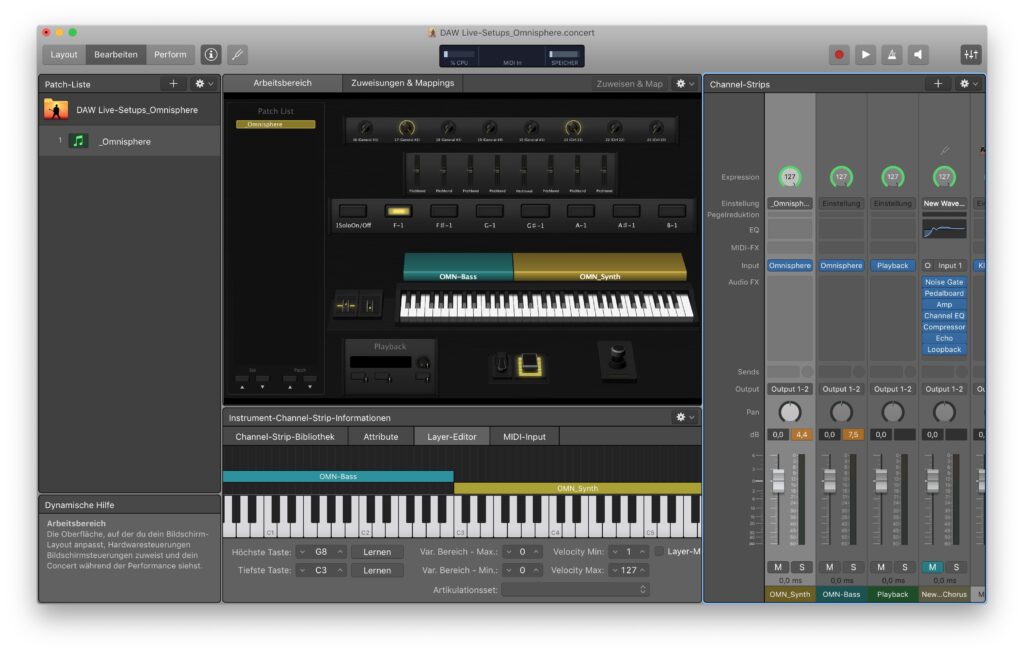Add a new patch with plus icon

click(x=173, y=84)
